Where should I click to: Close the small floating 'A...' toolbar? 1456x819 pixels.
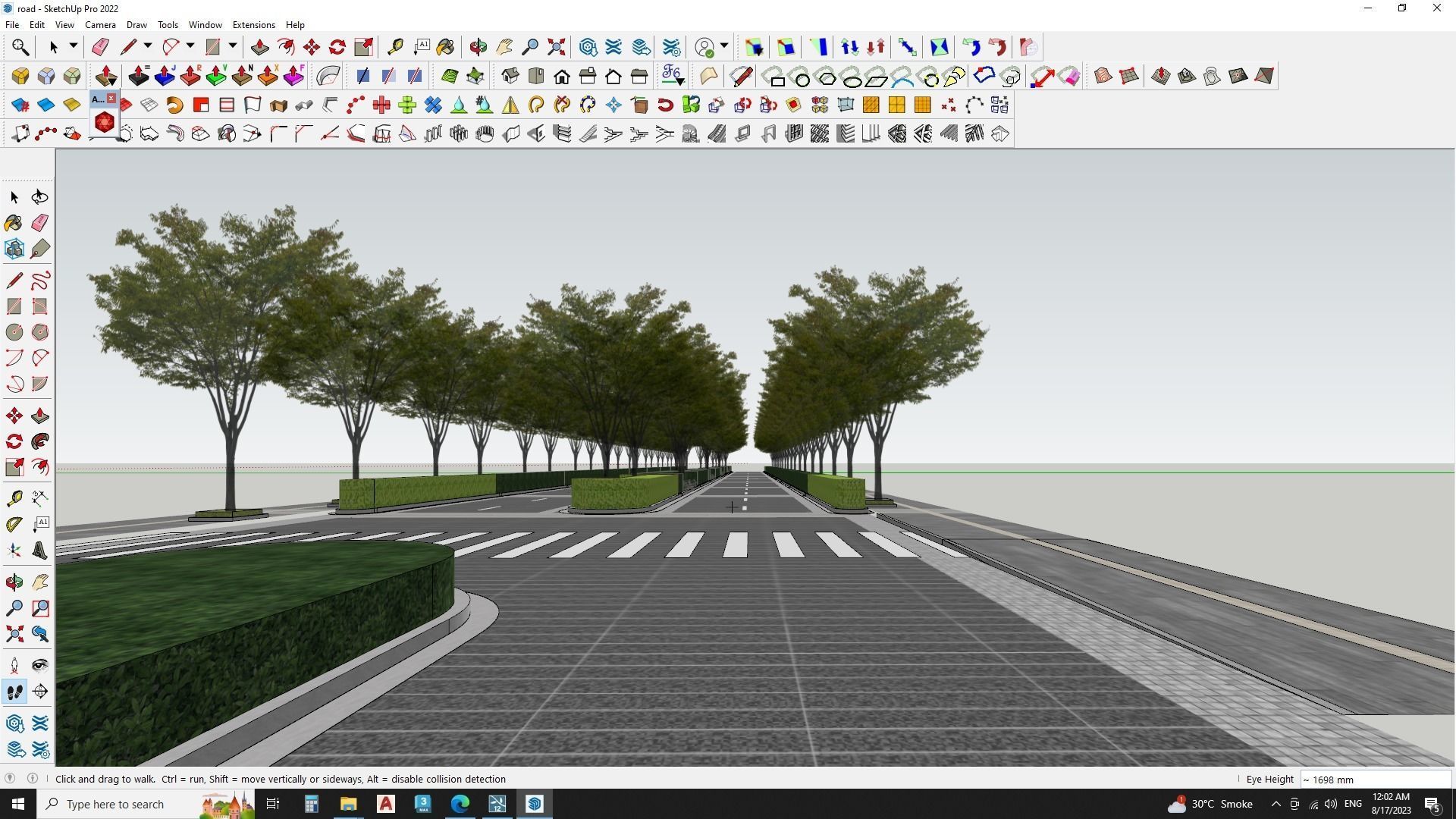click(x=111, y=99)
